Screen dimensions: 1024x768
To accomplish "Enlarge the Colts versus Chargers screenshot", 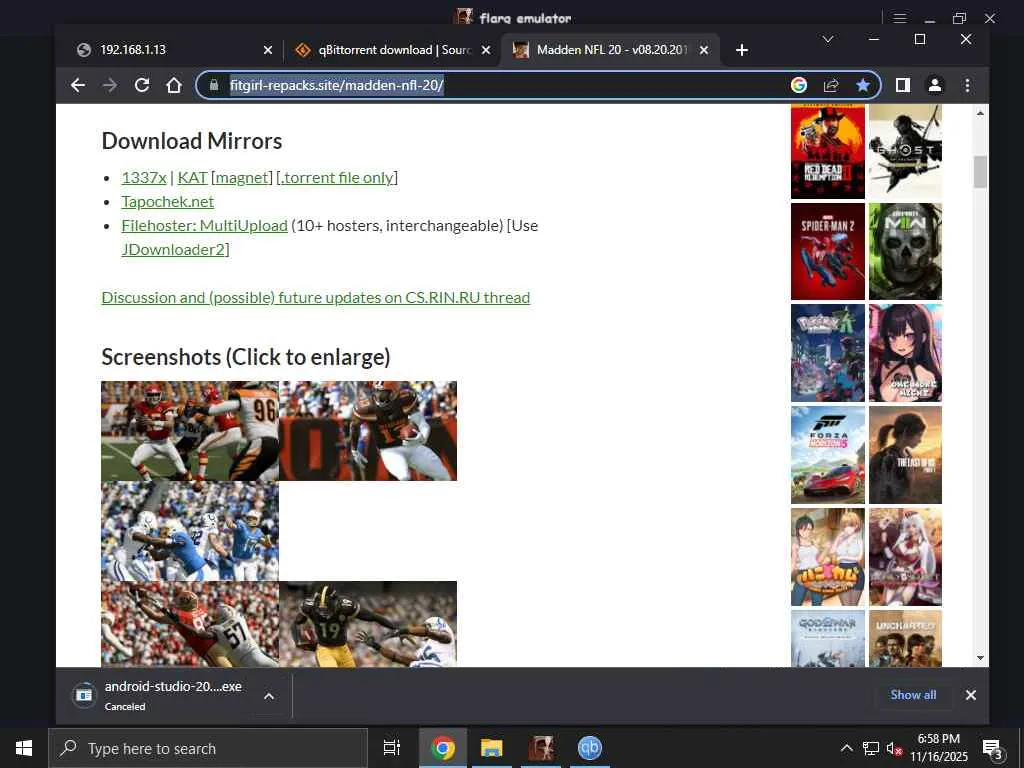I will (190, 532).
